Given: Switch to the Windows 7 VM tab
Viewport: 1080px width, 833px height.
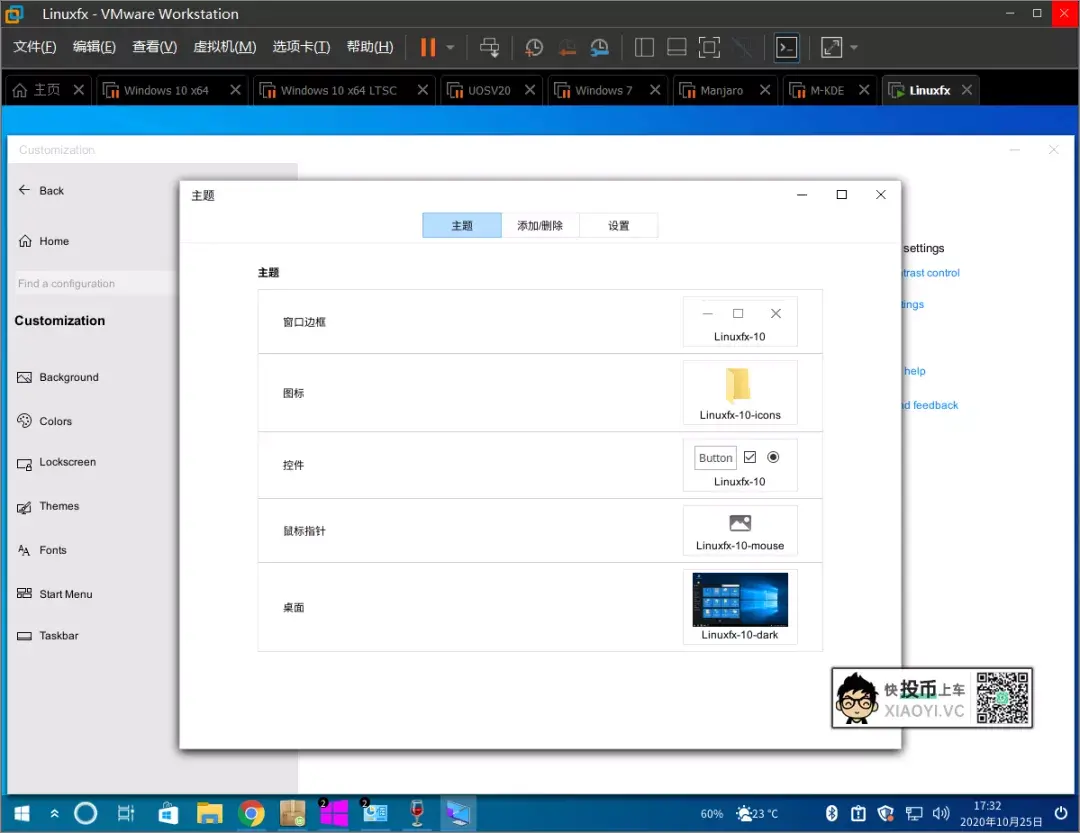Looking at the screenshot, I should (x=603, y=90).
